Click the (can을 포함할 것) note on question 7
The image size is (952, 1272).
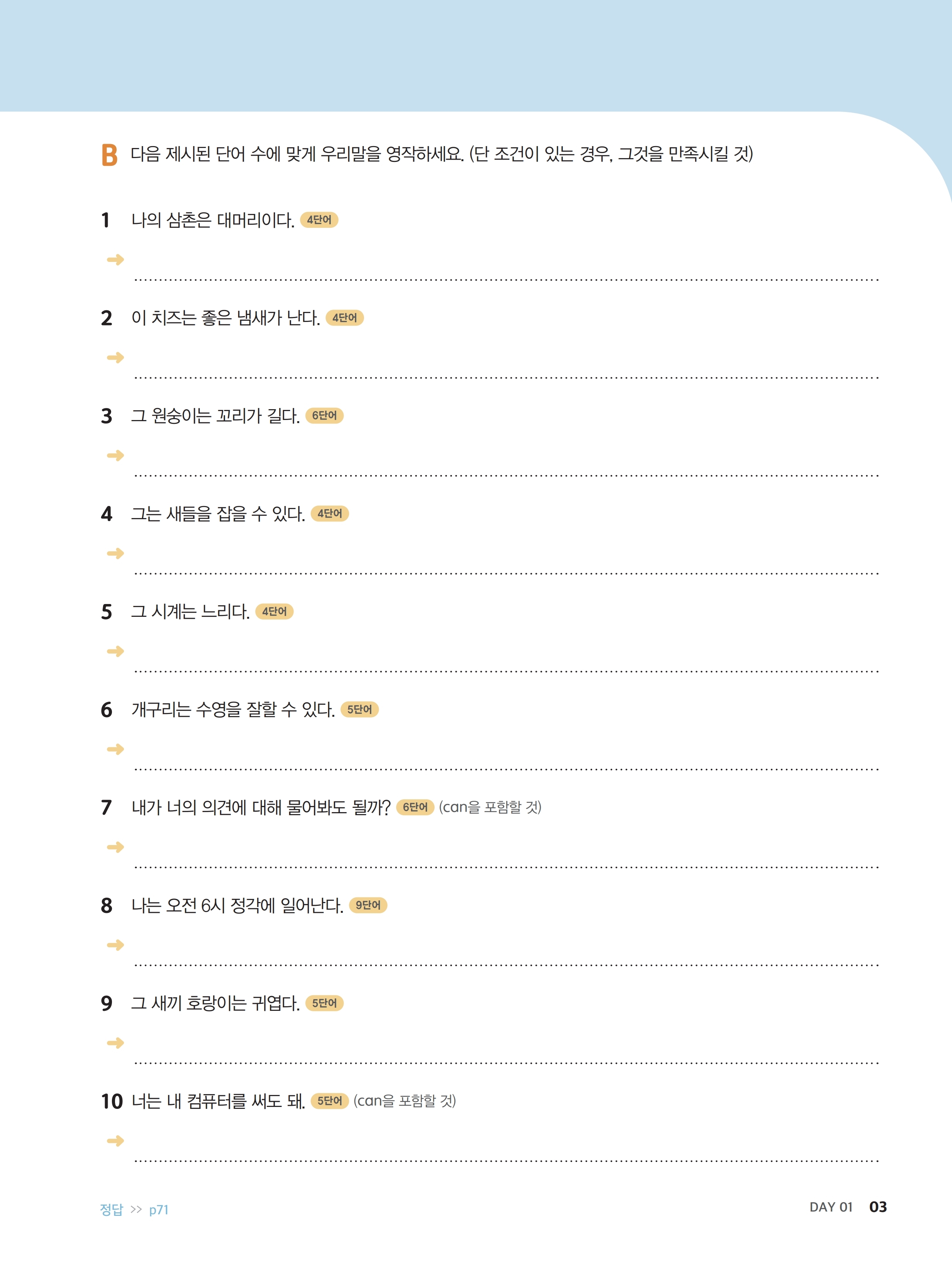tap(490, 807)
